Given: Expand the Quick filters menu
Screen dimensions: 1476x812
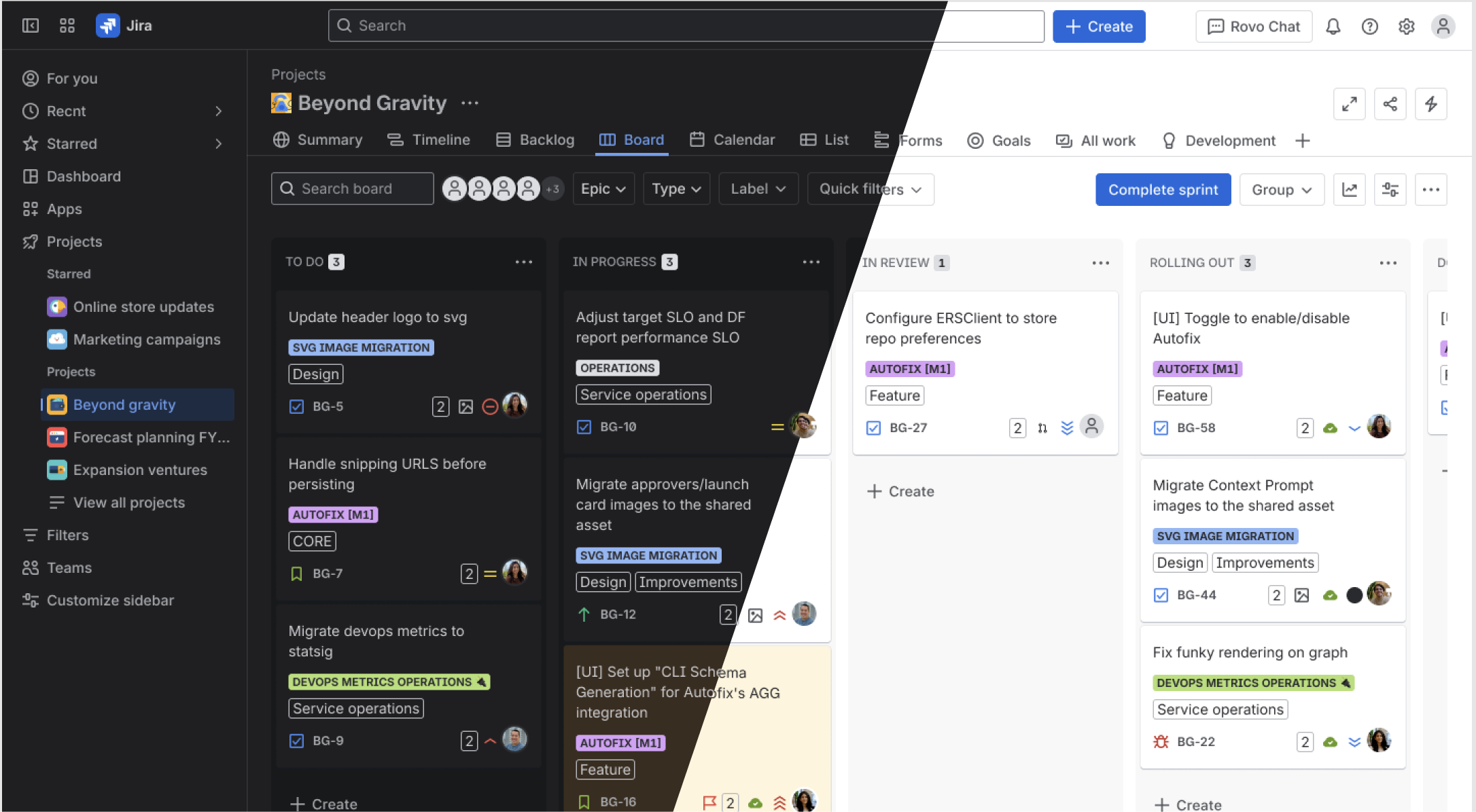Looking at the screenshot, I should coord(870,189).
